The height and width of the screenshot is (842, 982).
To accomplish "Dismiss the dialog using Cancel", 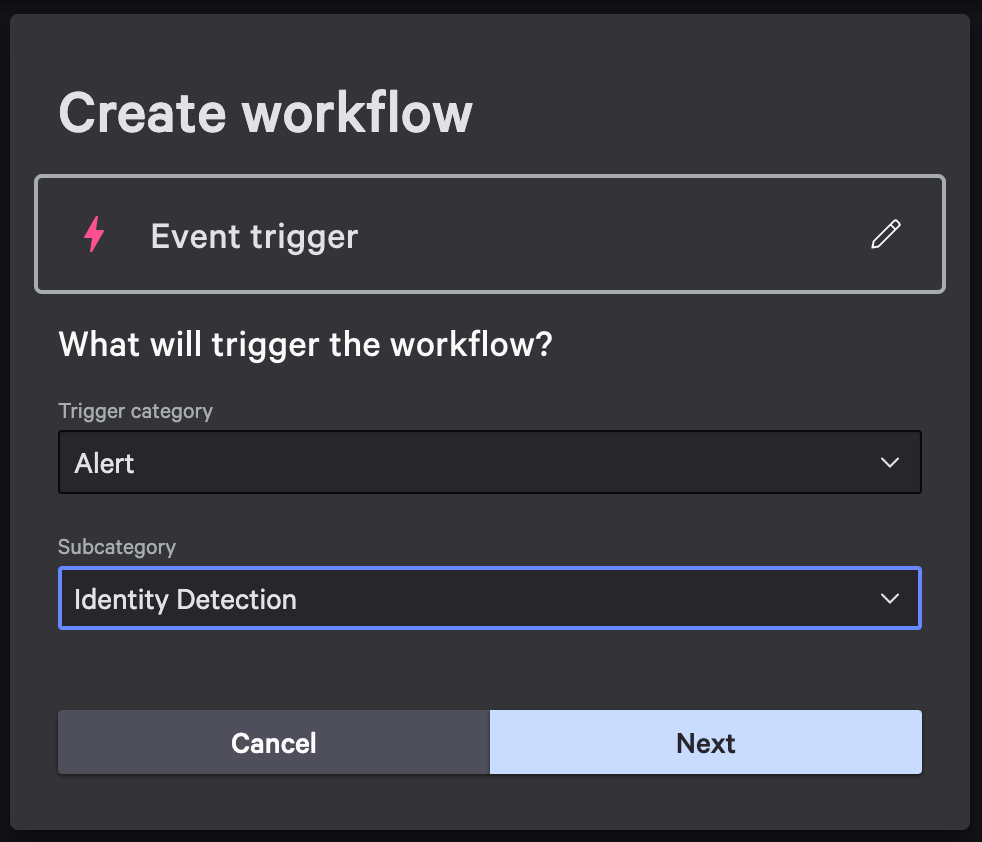I will 273,742.
